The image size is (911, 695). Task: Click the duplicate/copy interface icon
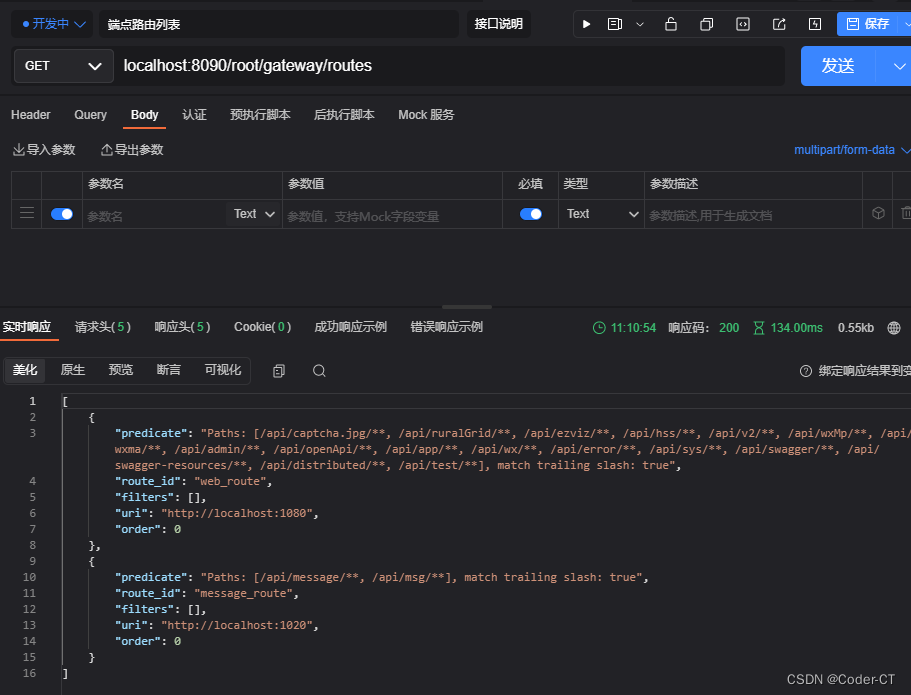706,24
